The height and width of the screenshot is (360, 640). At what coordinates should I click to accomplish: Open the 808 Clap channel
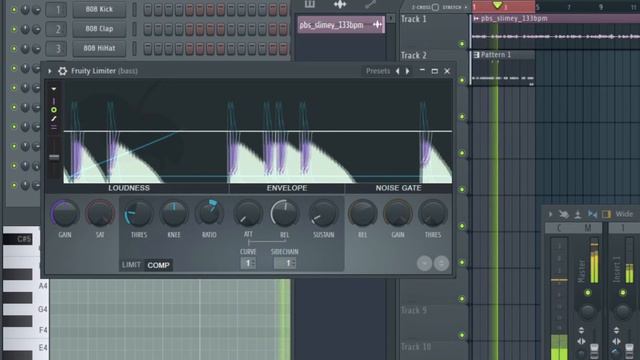(99, 29)
